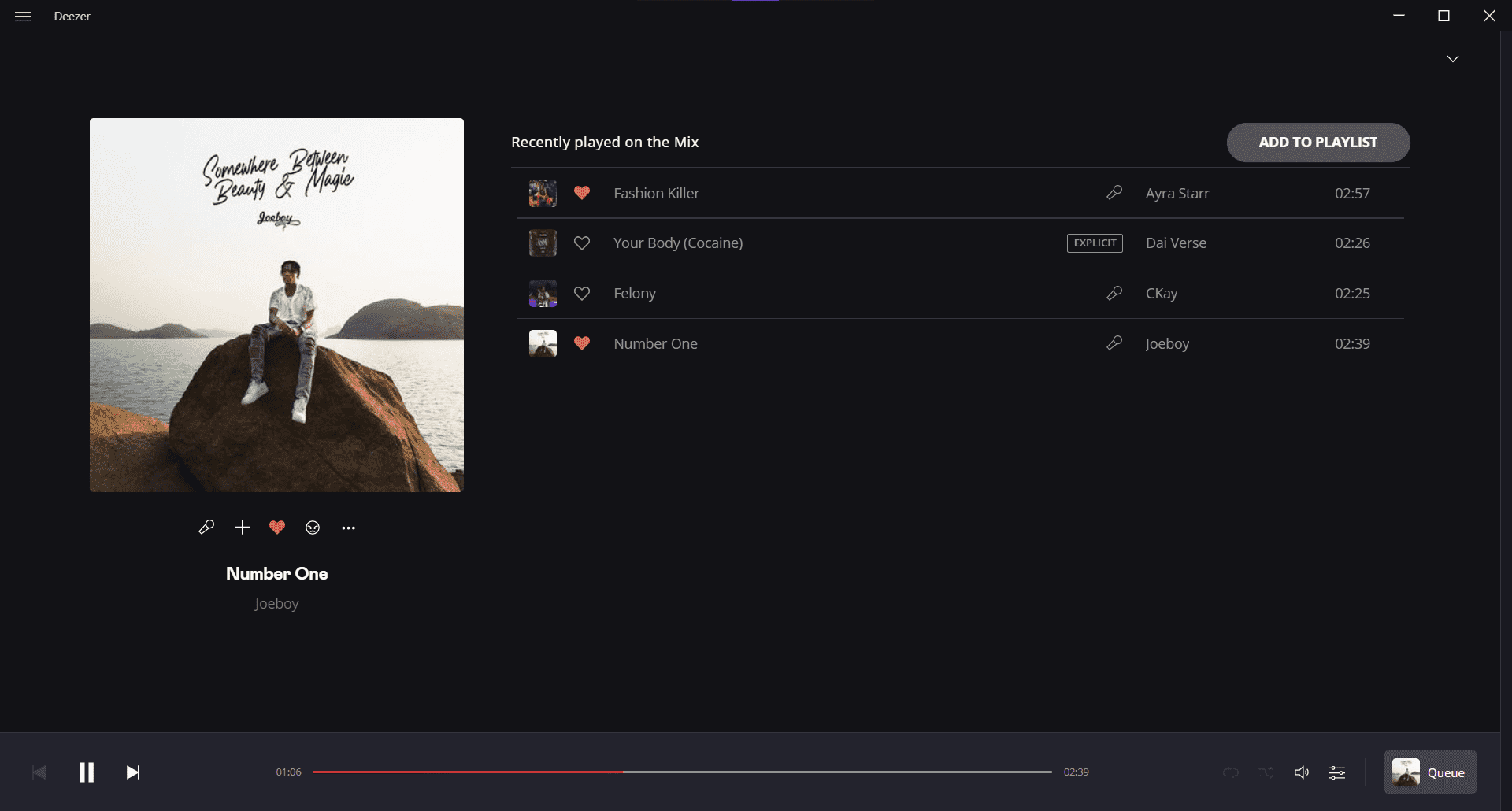Collapse the full player with the chevron
This screenshot has width=1512, height=811.
[1453, 59]
